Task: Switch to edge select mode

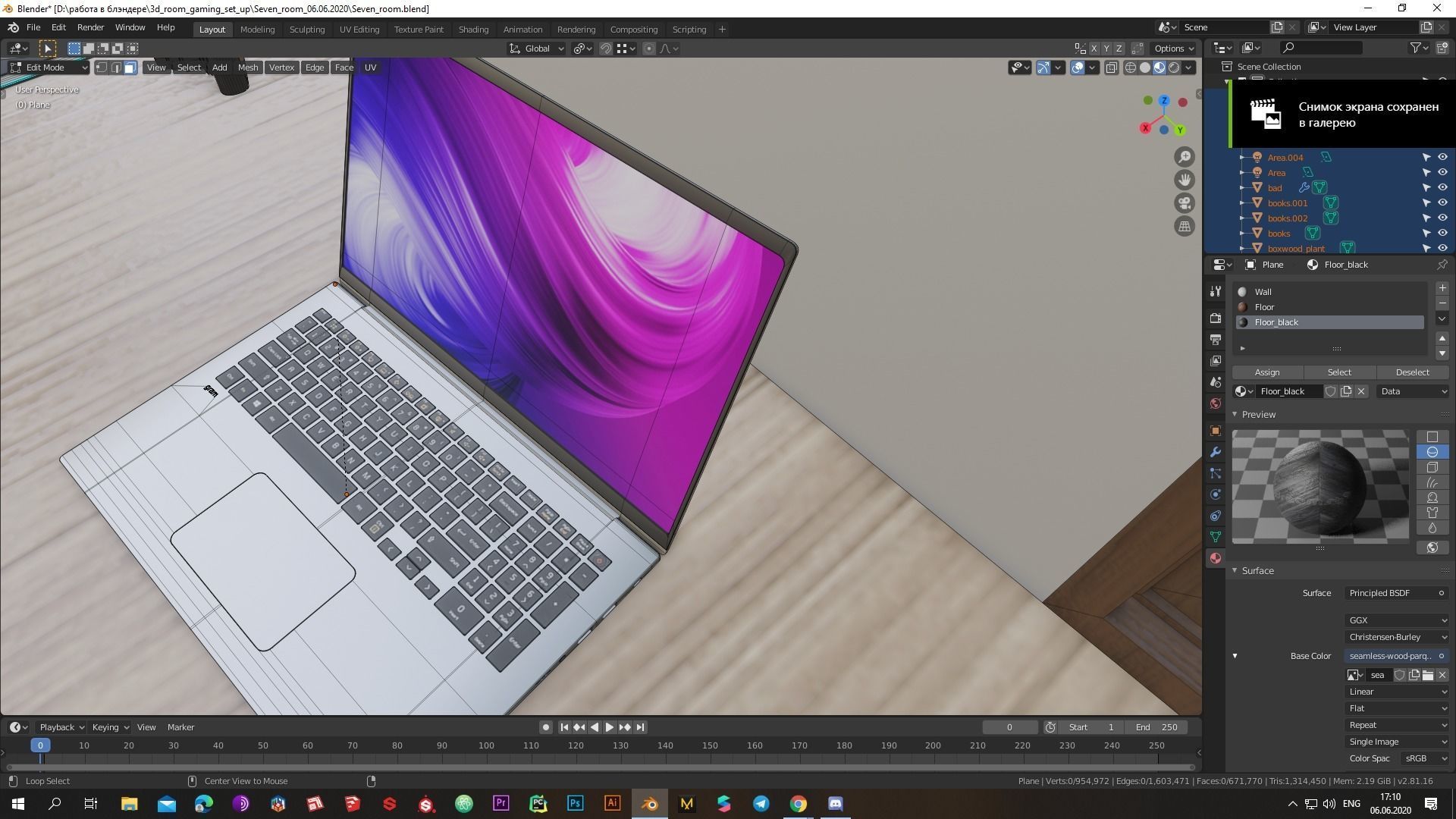Action: click(x=116, y=67)
